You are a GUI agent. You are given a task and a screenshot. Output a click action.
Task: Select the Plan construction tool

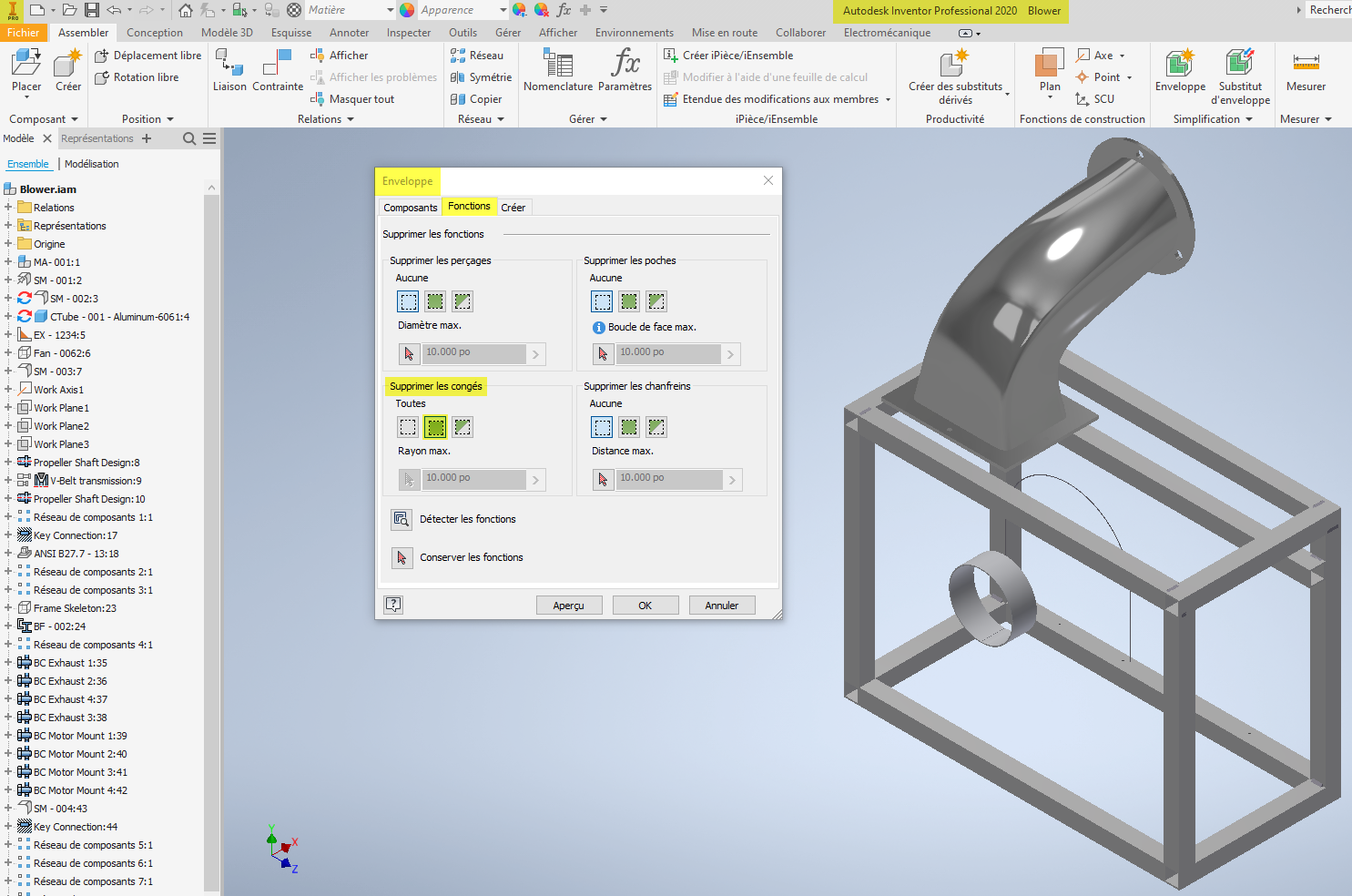coord(1049,68)
